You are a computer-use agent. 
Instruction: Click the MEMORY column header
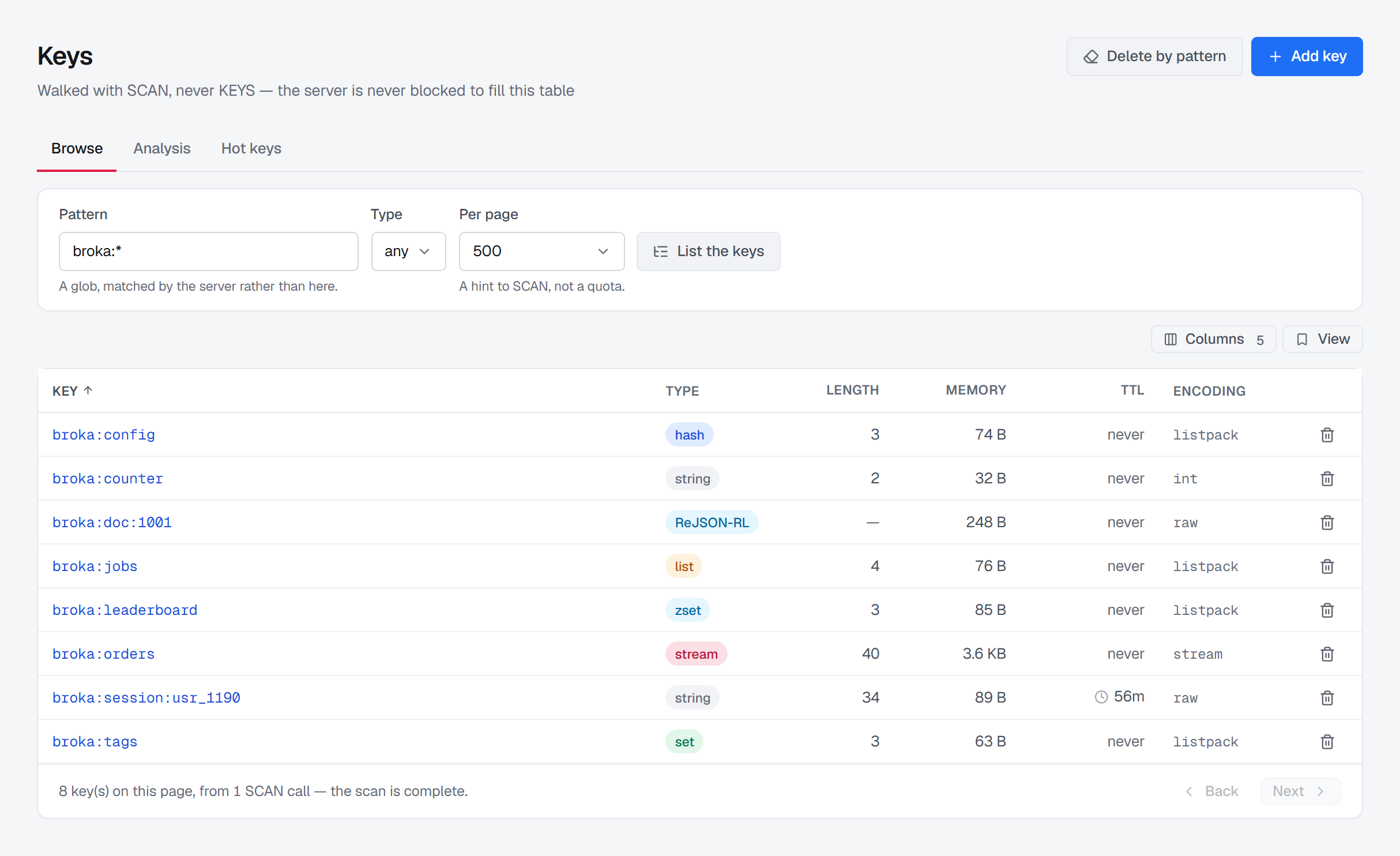pyautogui.click(x=976, y=391)
